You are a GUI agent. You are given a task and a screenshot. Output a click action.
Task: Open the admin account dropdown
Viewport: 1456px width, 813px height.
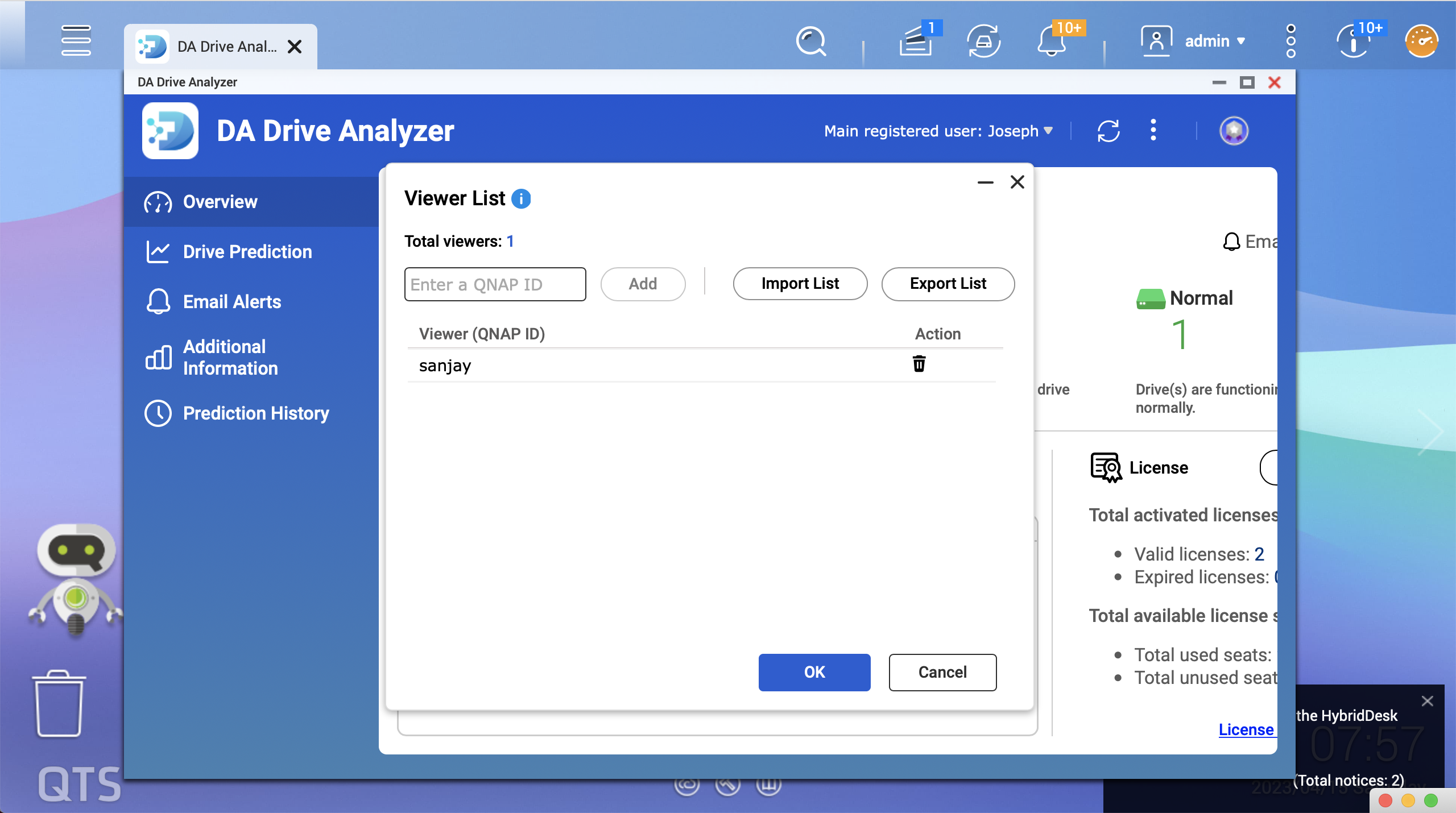(1215, 41)
